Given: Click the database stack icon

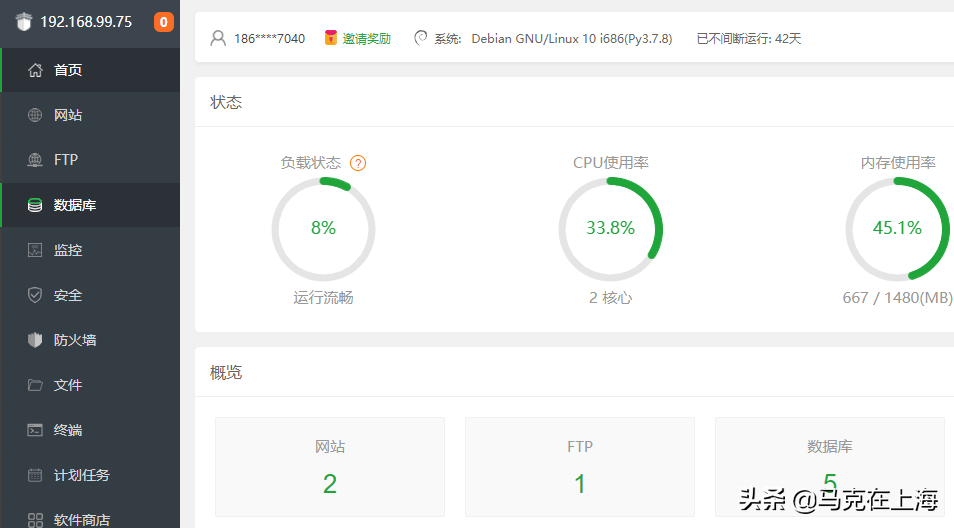Looking at the screenshot, I should [x=36, y=205].
